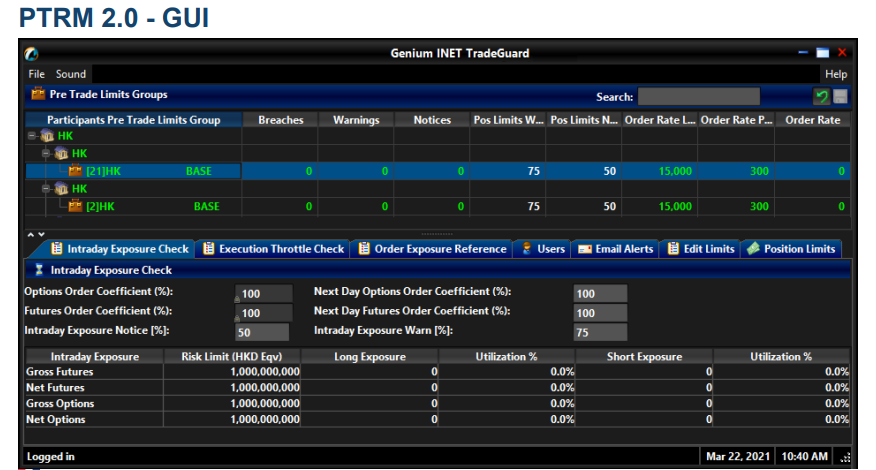Image resolution: width=876 pixels, height=470 pixels.
Task: Click the briefcase icon of [2]HK row
Action: pyautogui.click(x=75, y=206)
